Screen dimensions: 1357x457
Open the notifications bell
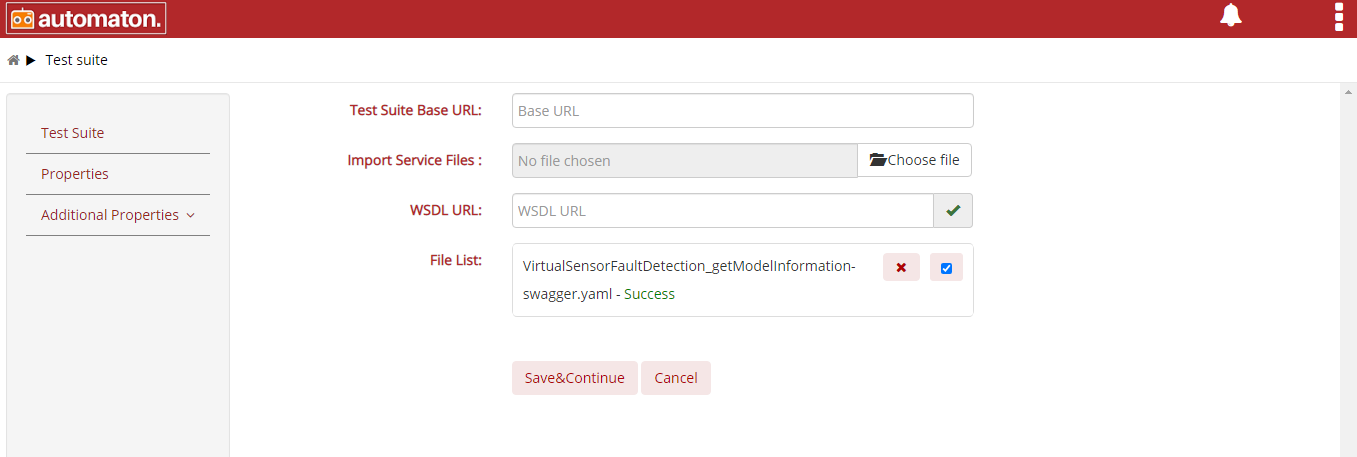click(1230, 16)
